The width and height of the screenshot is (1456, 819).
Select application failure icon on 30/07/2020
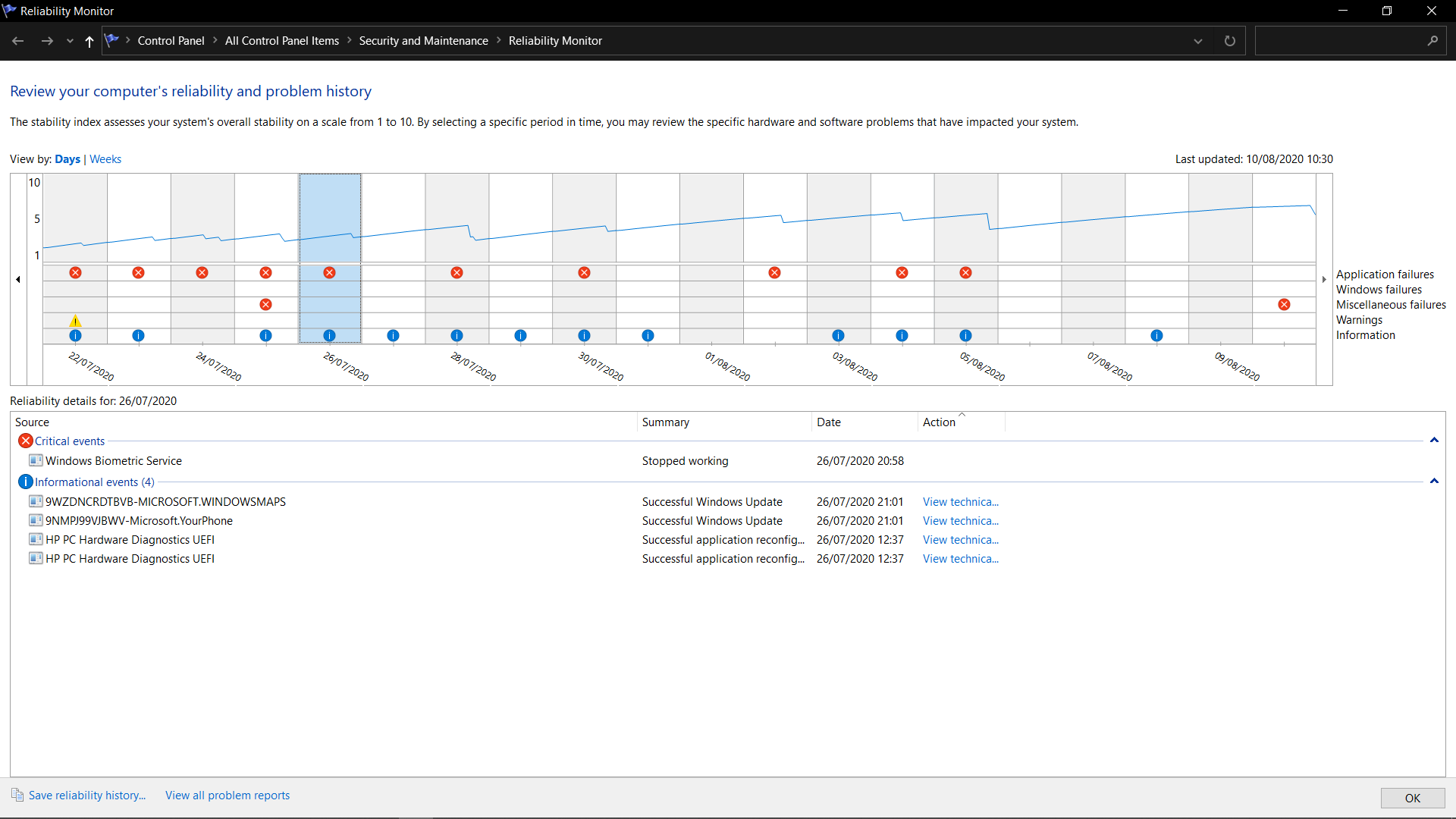point(584,272)
